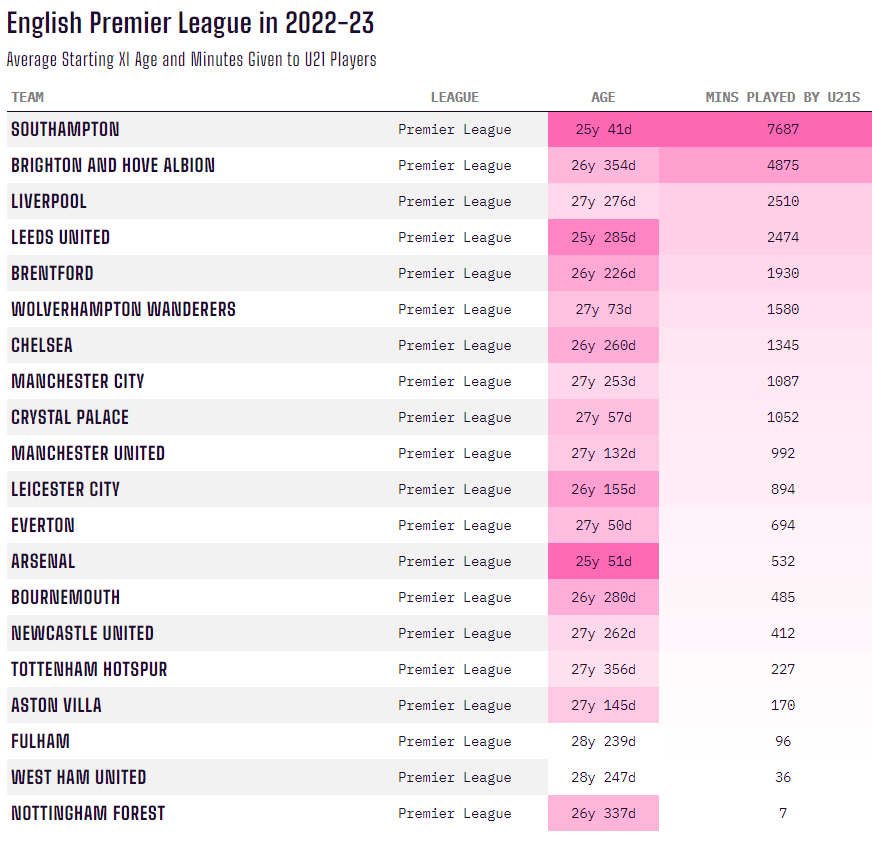Click Liverpool team name

(x=49, y=201)
